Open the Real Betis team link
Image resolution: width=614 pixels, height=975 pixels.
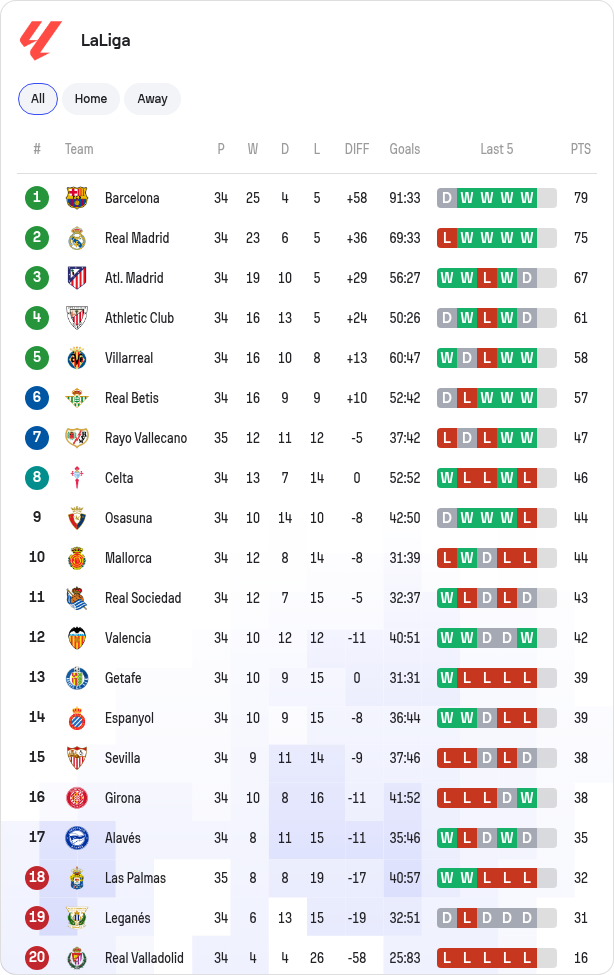[132, 398]
